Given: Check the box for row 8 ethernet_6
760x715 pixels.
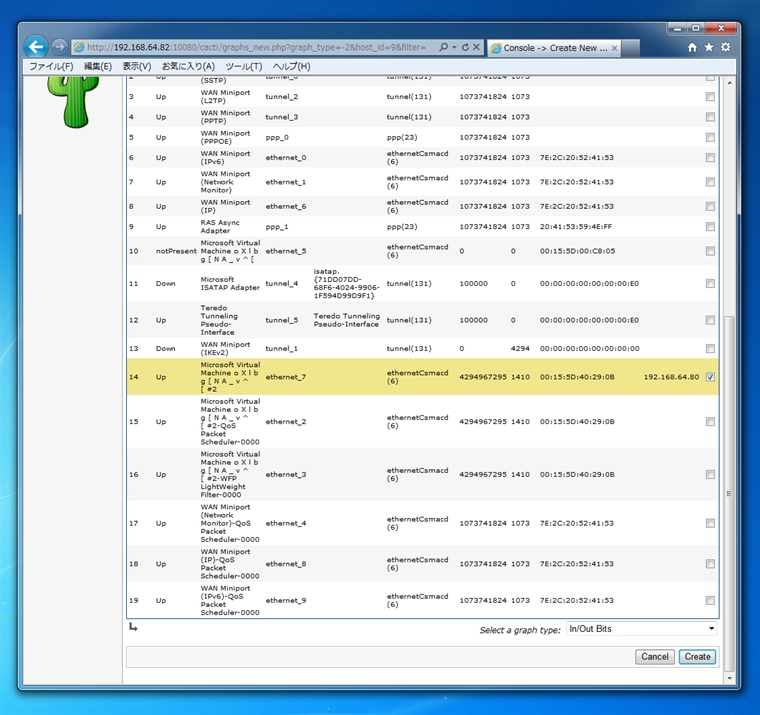Looking at the screenshot, I should pyautogui.click(x=710, y=207).
